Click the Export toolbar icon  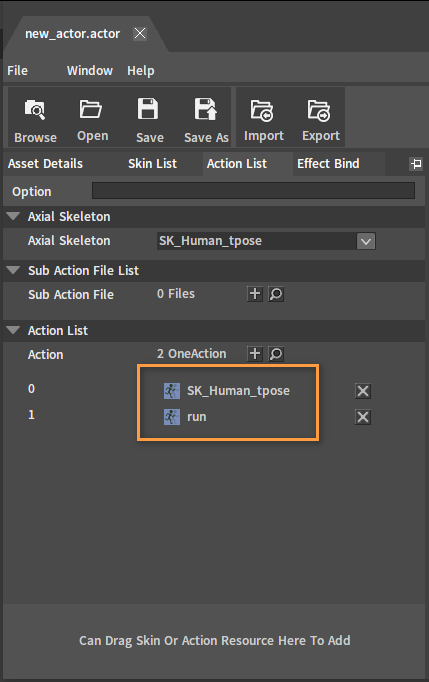coord(319,110)
